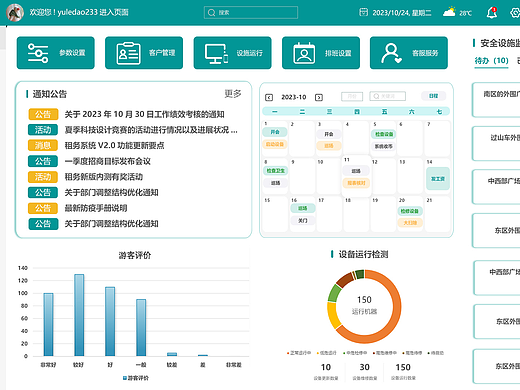Click the 消息 tag in notices
Image resolution: width=520 pixels, height=390 pixels.
(x=43, y=146)
